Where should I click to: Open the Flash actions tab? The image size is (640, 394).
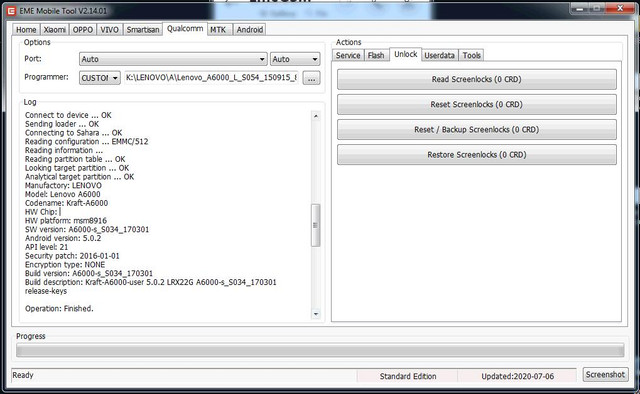point(376,55)
